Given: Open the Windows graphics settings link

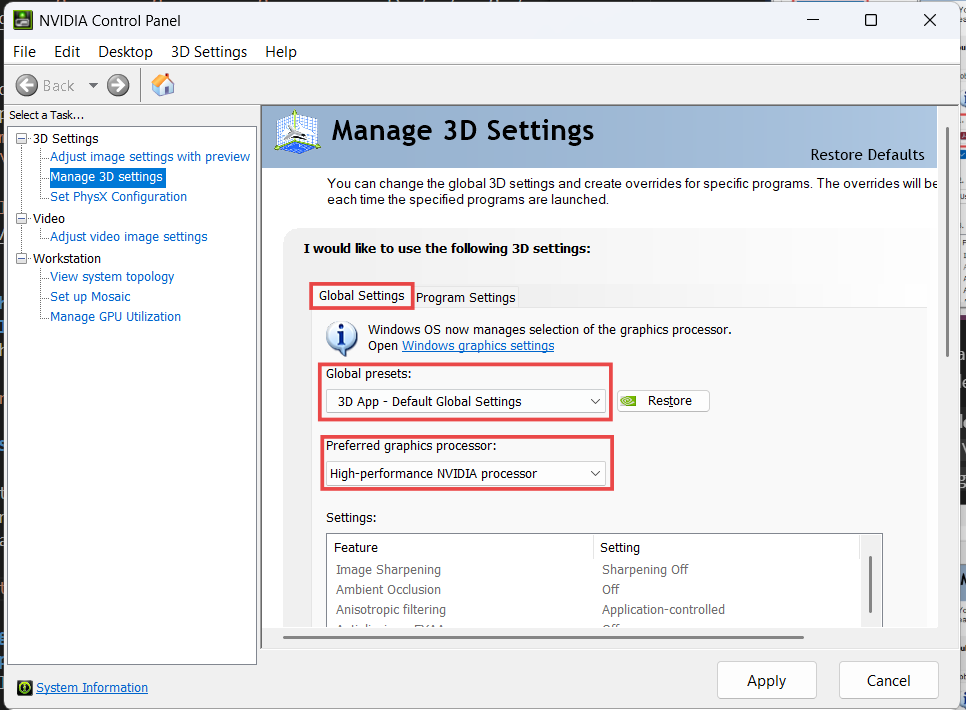Looking at the screenshot, I should click(478, 346).
